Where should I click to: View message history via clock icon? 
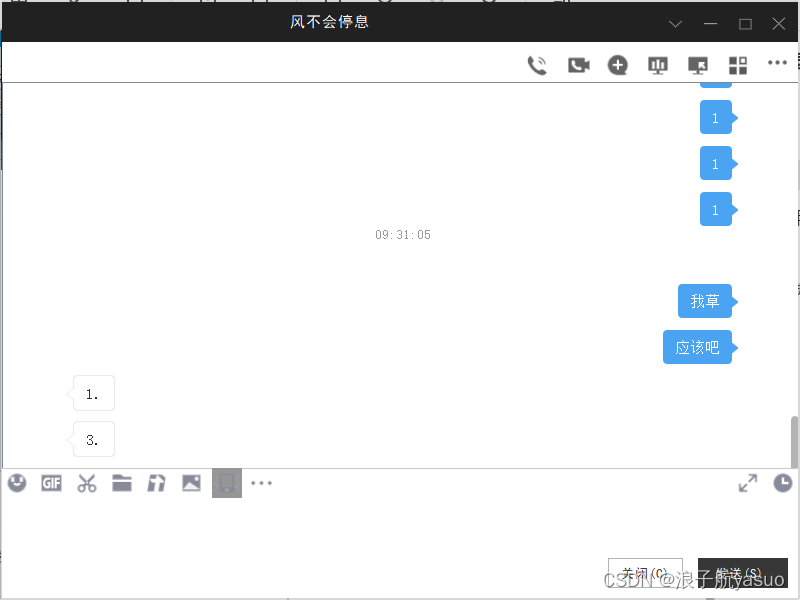(x=781, y=483)
